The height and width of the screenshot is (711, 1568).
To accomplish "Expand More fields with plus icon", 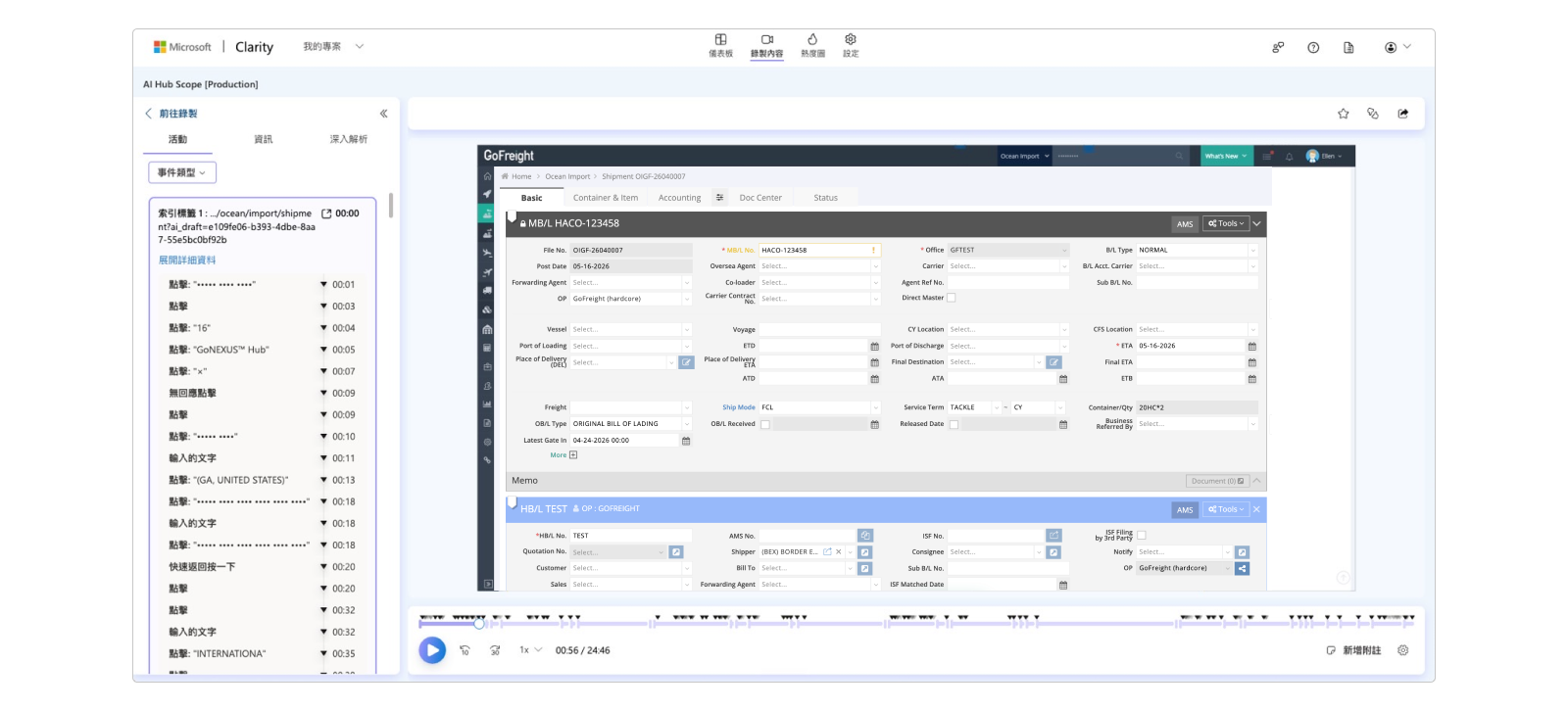I will (x=573, y=454).
